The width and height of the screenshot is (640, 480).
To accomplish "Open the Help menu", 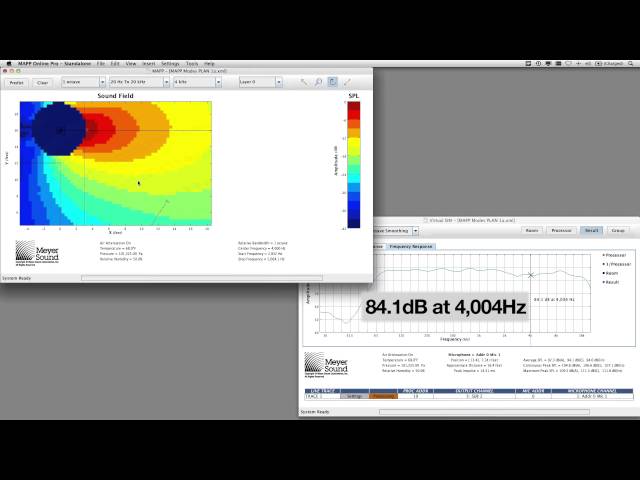I will (x=209, y=64).
